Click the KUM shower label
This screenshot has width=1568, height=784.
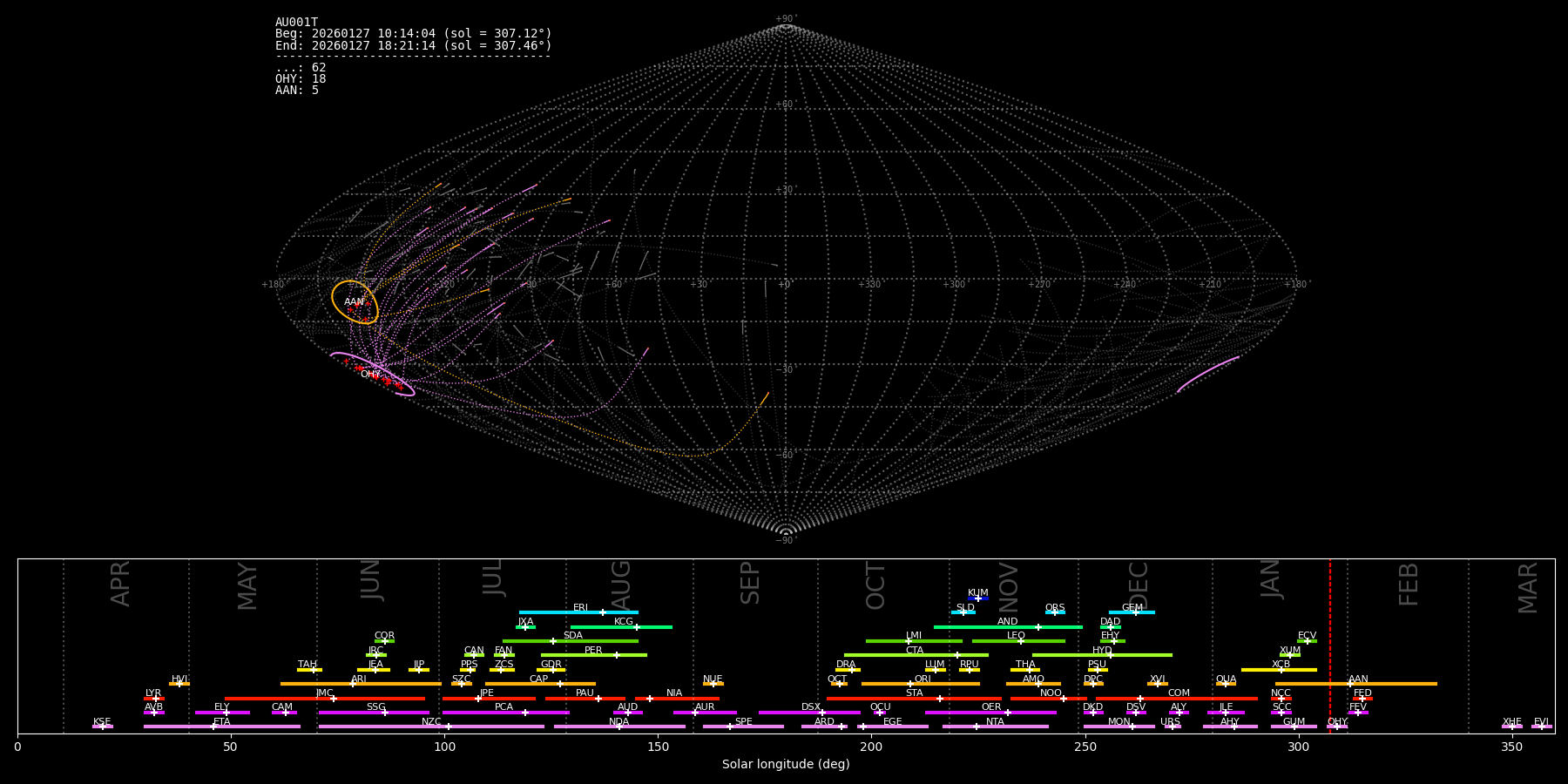coord(977,593)
